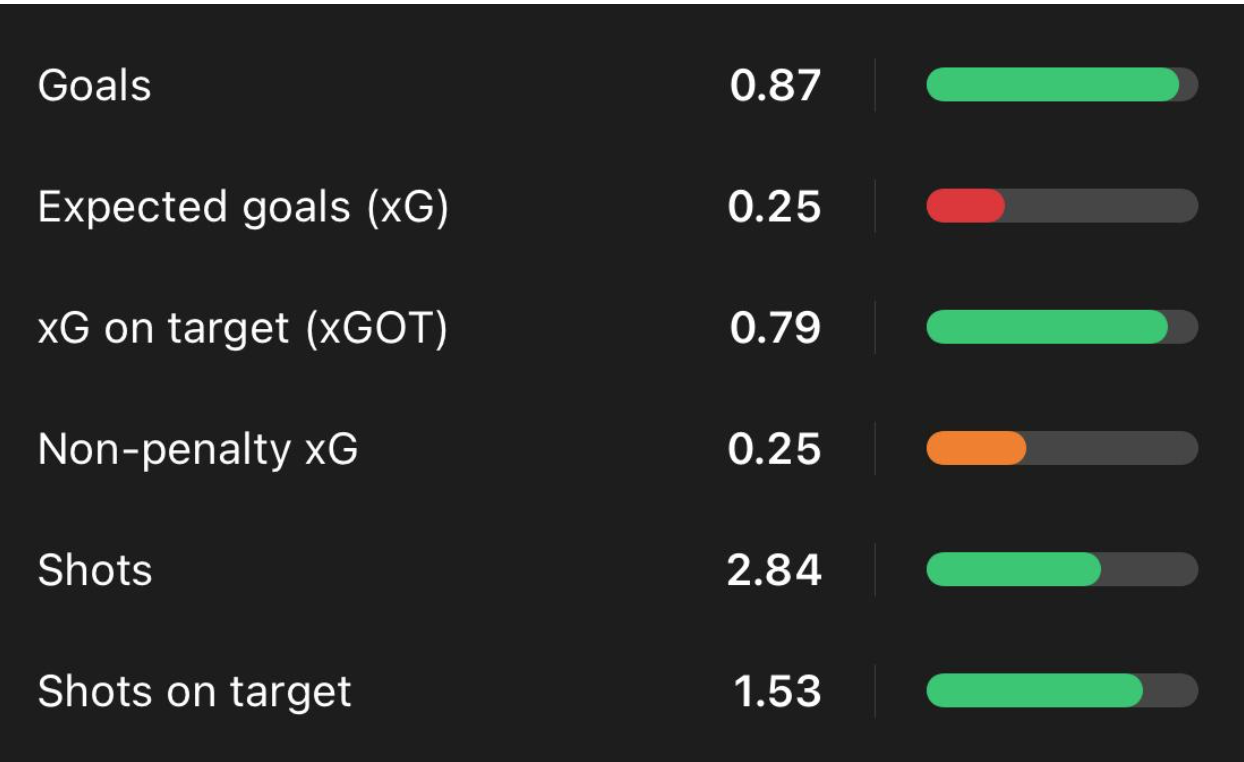Select the 0.79 xGOT value
This screenshot has width=1244, height=762.
point(775,328)
